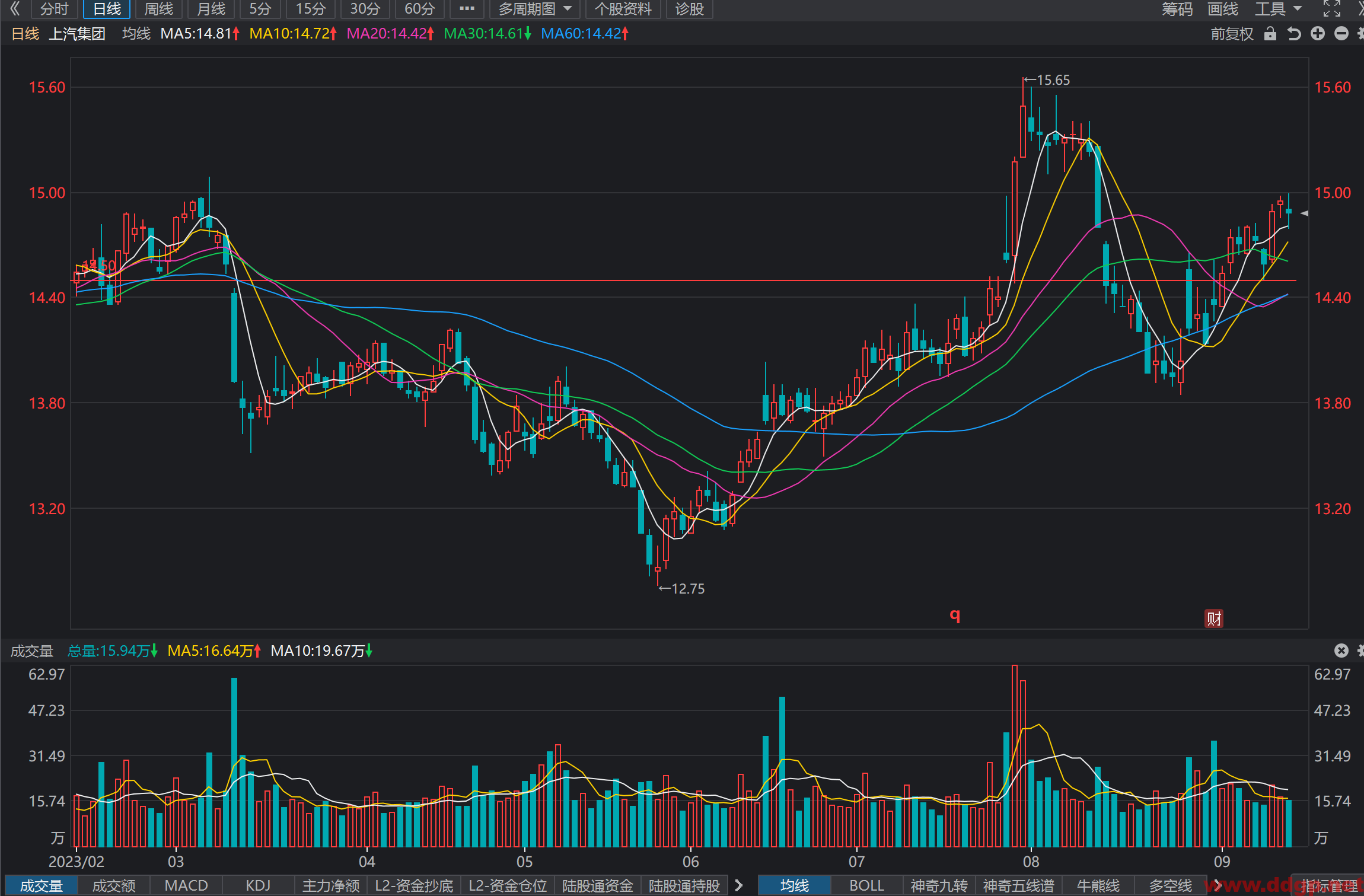Zoom in with the plus circle icon
The image size is (1364, 896).
[x=1318, y=34]
